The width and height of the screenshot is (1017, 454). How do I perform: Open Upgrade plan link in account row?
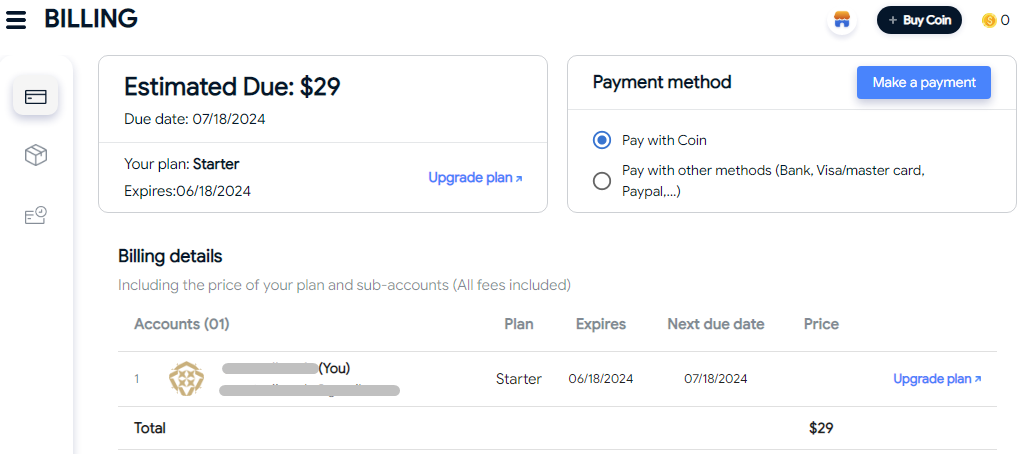coord(937,379)
